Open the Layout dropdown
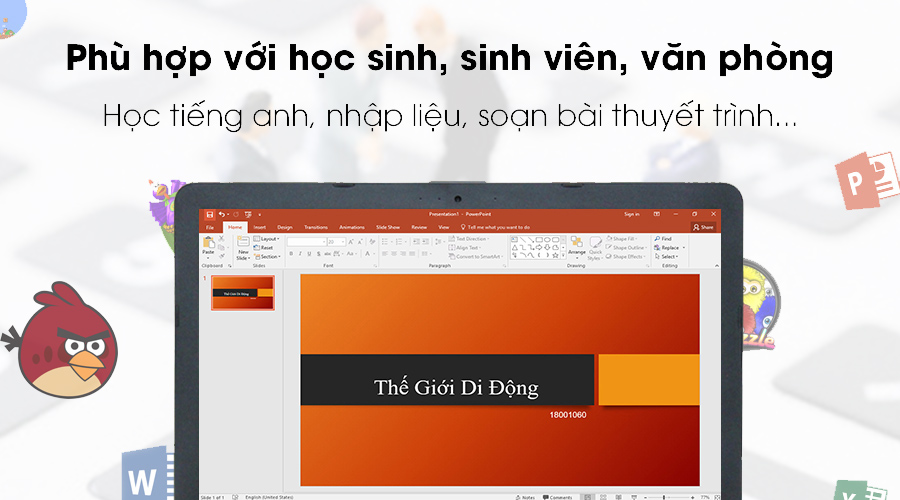Screen dimensions: 900x500 [266, 239]
